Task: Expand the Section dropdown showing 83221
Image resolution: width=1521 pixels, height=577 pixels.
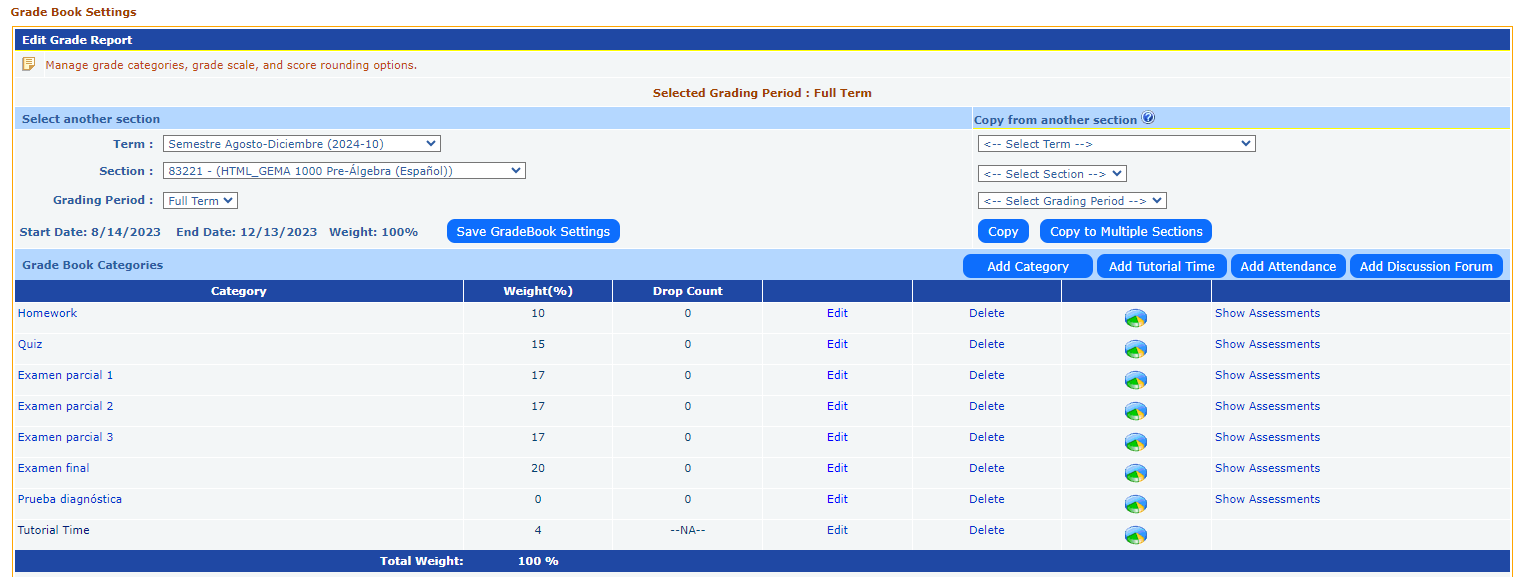Action: pos(344,171)
